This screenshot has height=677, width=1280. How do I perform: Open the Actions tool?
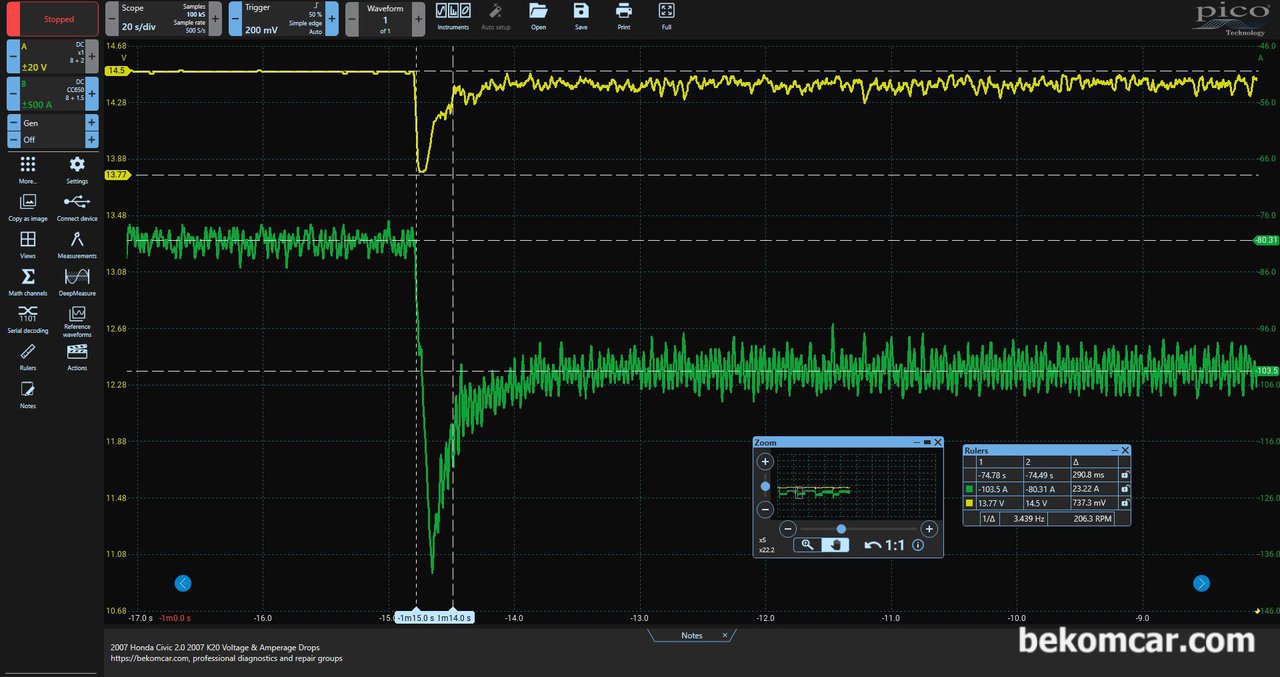click(x=77, y=356)
